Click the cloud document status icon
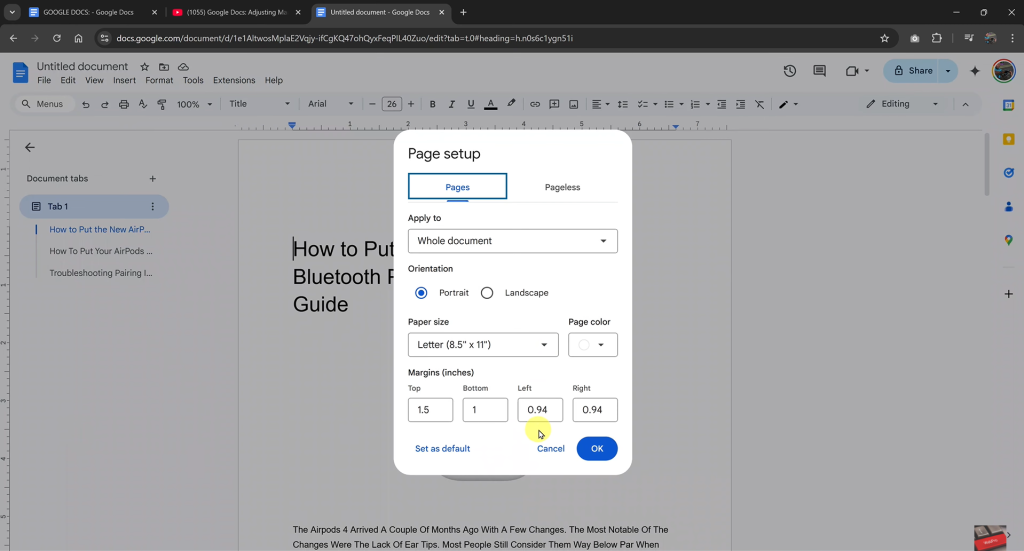 tap(184, 67)
